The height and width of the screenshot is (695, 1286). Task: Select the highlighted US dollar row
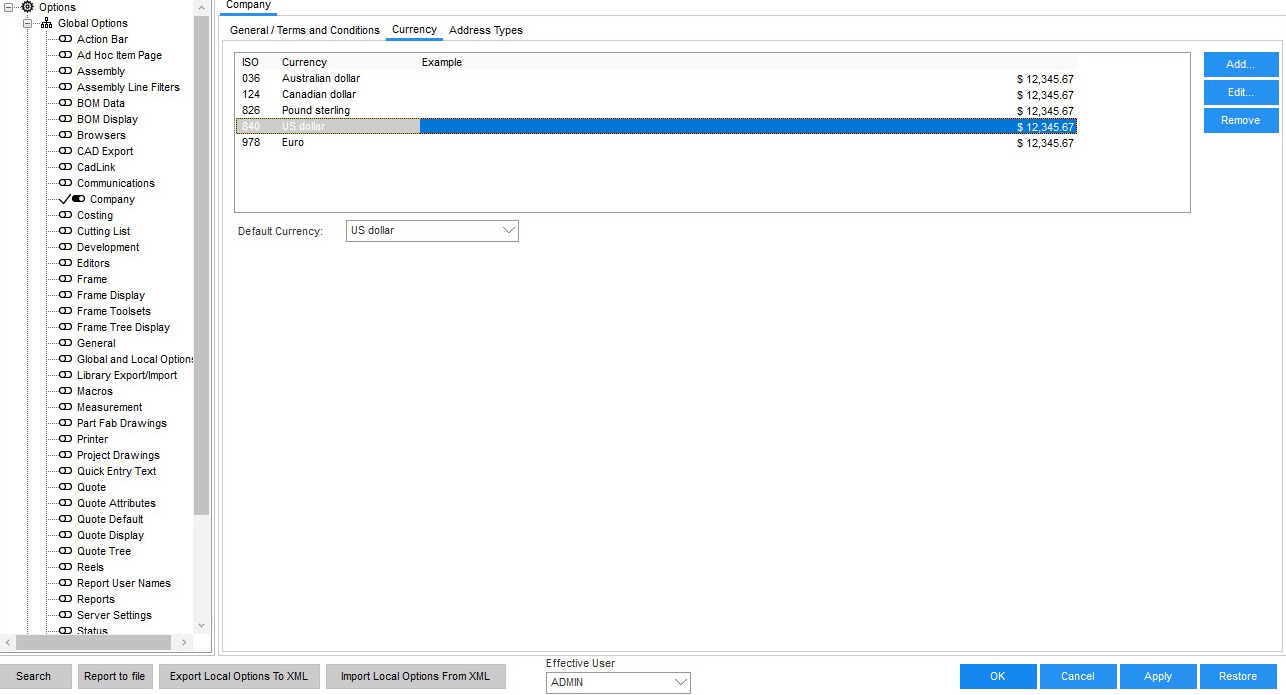pos(656,126)
